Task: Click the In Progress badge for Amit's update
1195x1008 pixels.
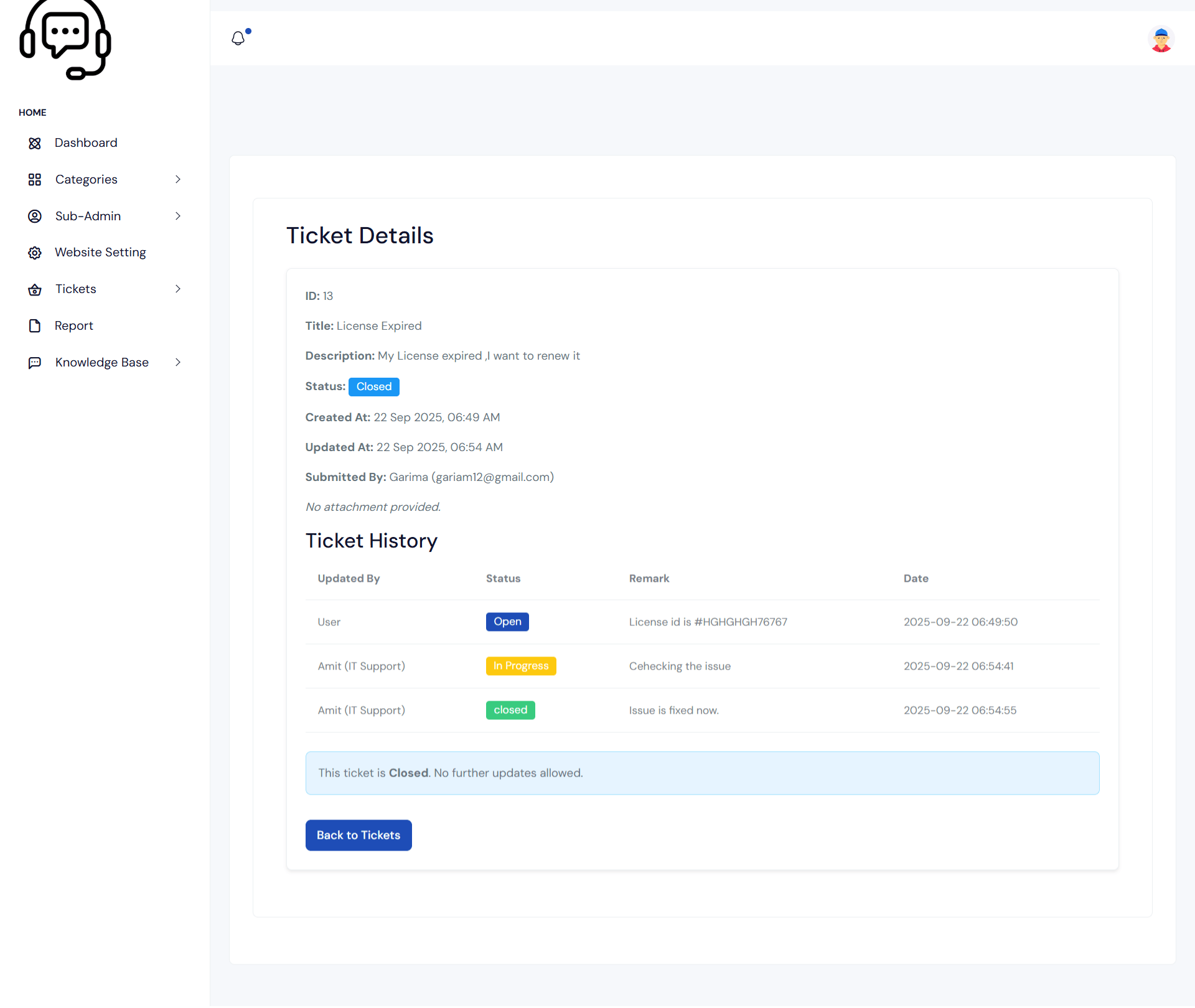Action: [521, 666]
